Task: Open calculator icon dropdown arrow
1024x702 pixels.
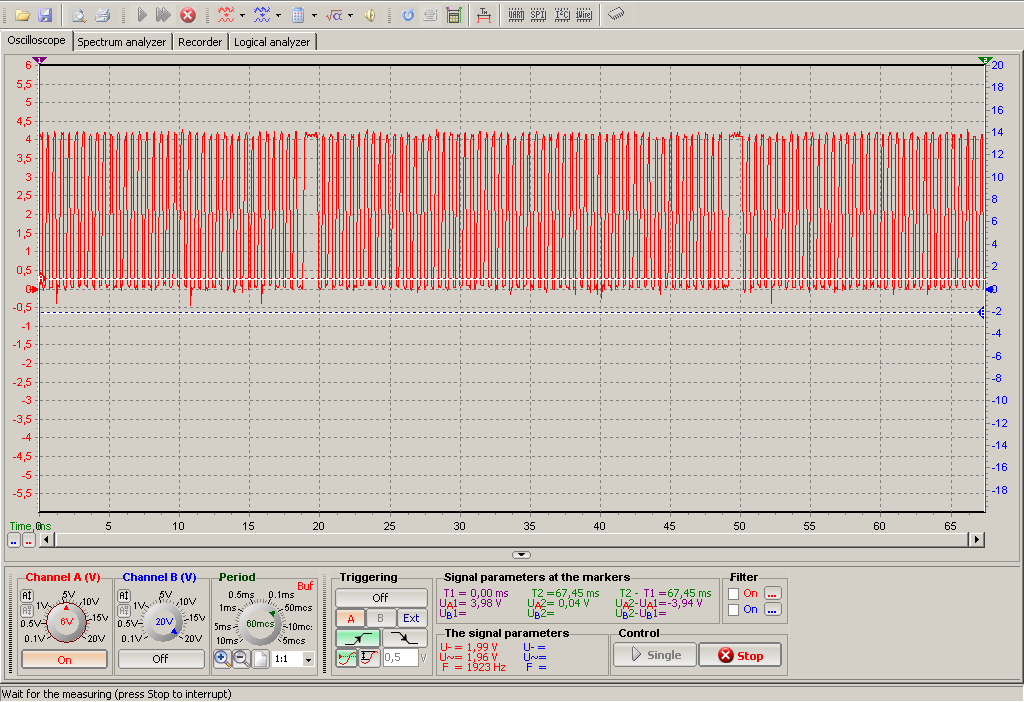Action: click(314, 15)
